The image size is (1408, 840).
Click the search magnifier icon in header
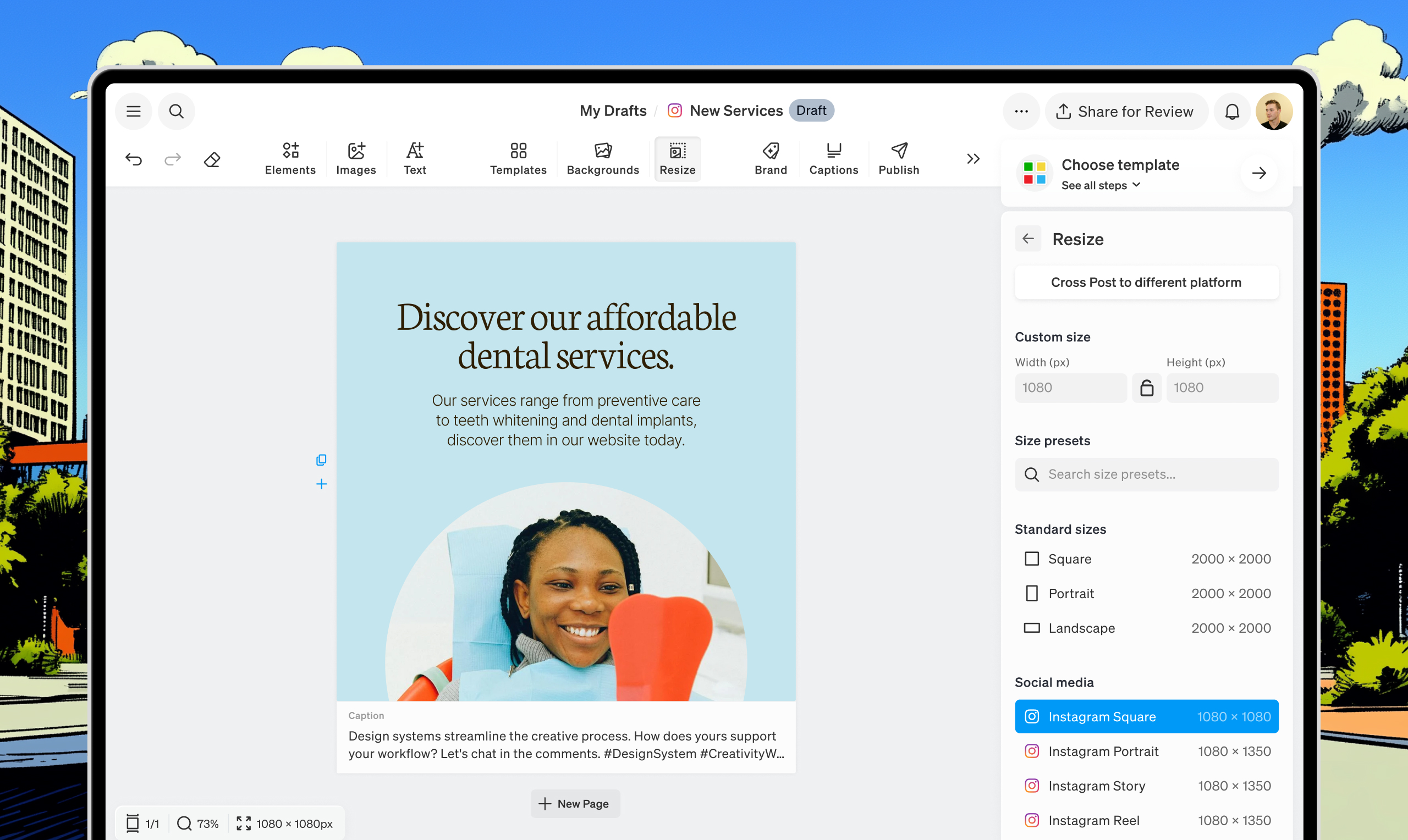(177, 112)
